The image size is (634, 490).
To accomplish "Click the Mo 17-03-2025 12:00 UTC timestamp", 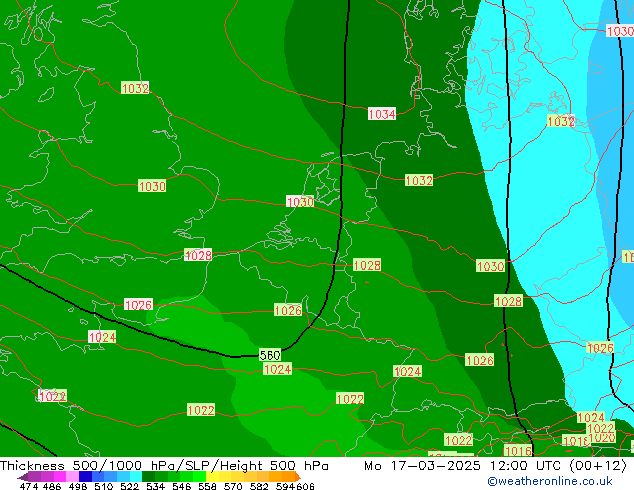I will coord(464,466).
